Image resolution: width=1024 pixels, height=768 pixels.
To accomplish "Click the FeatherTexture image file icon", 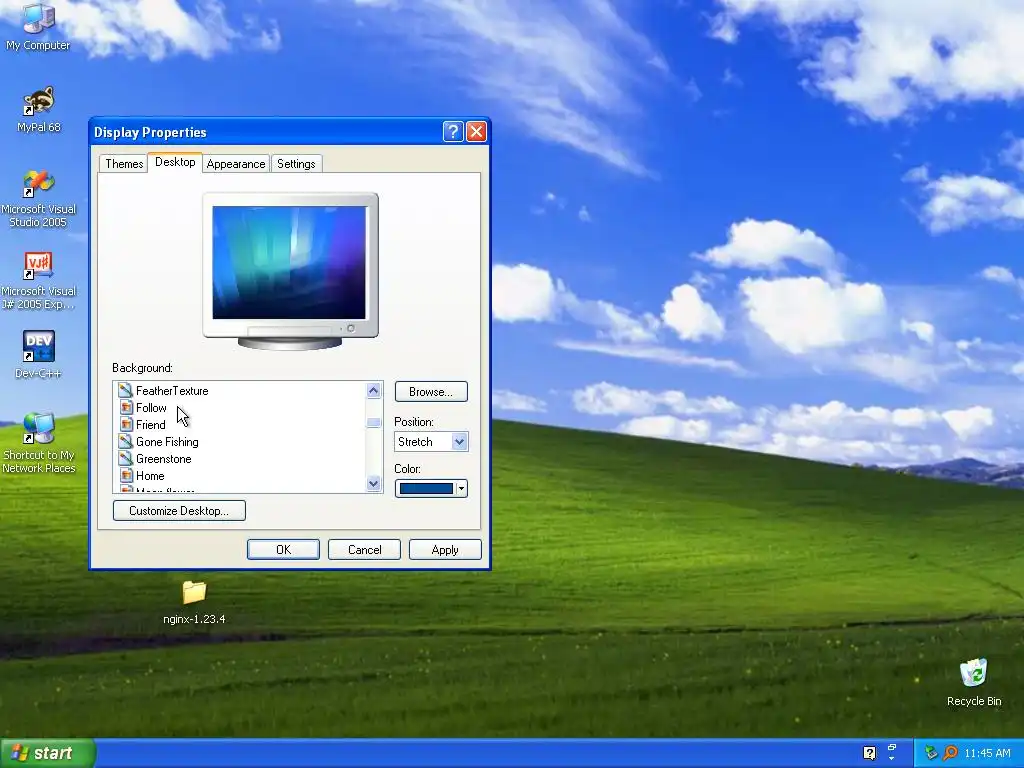I will coord(125,391).
